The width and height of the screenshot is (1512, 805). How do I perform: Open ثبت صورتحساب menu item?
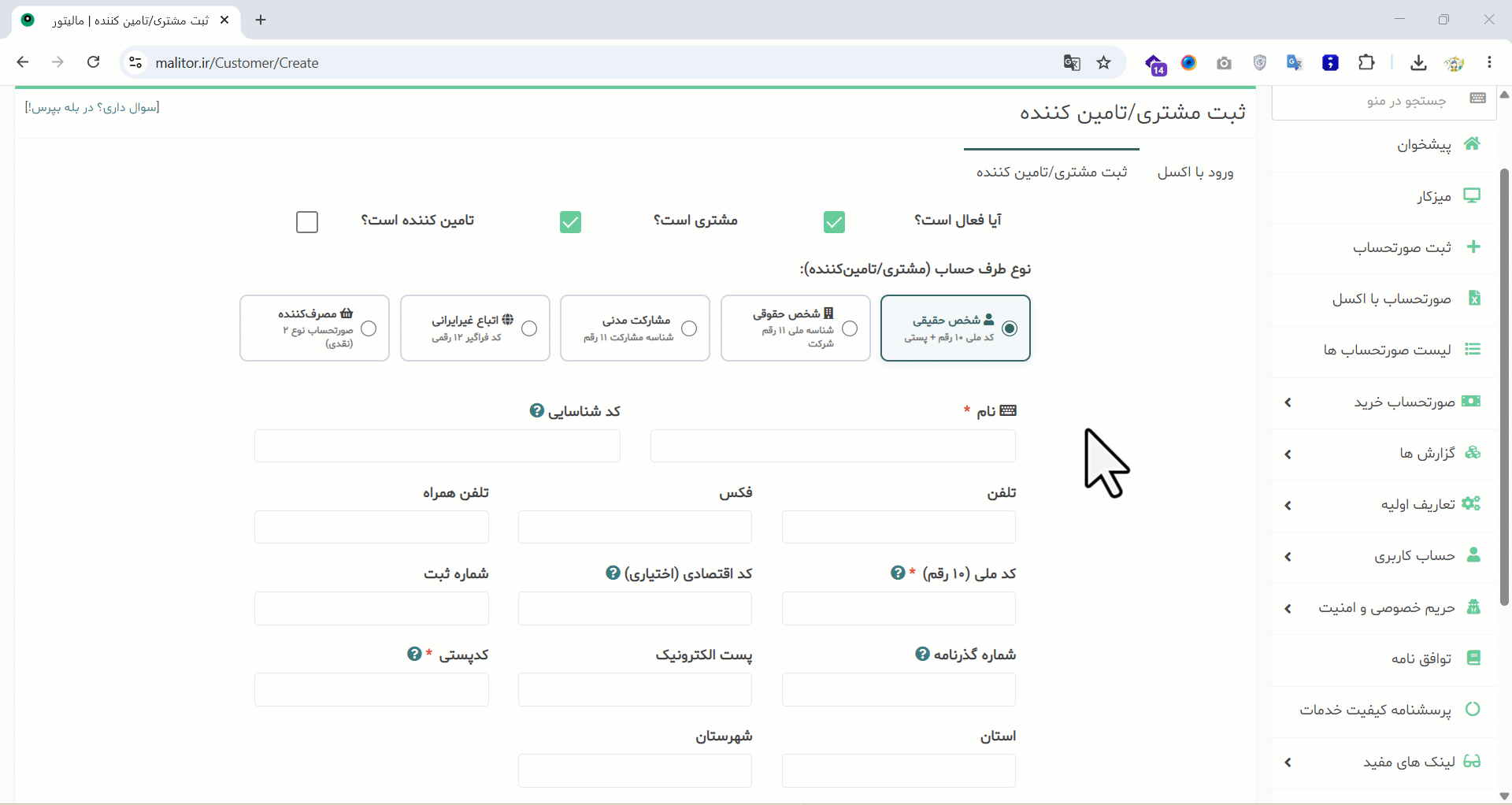click(x=1384, y=247)
